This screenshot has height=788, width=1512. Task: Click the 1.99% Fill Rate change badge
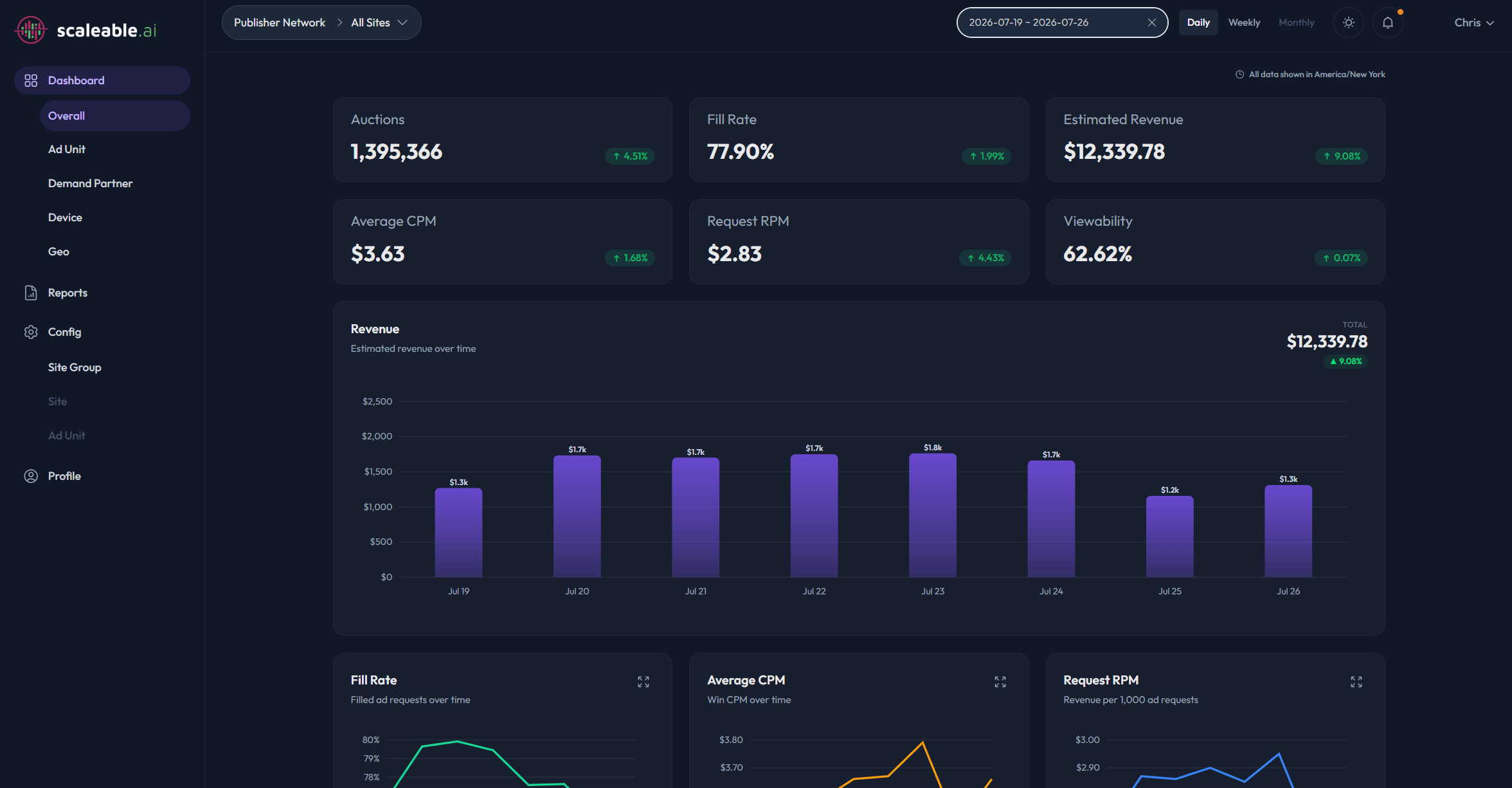[986, 156]
